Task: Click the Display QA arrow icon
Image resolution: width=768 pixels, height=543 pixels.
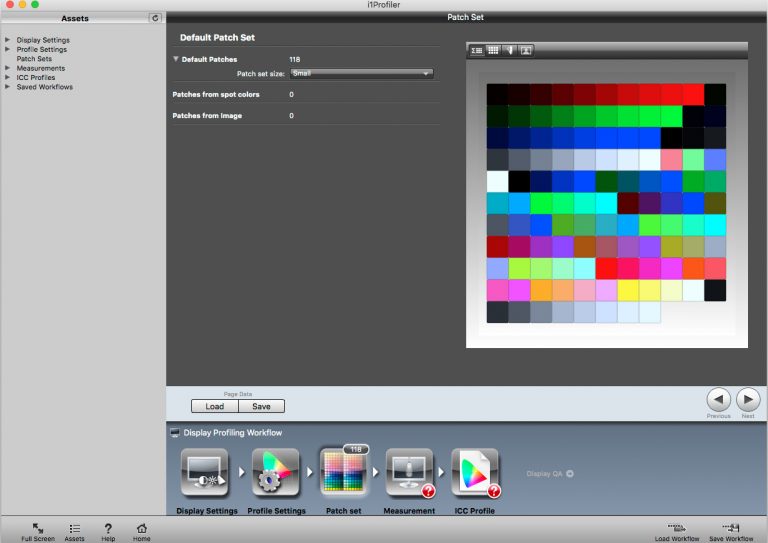Action: tap(570, 473)
